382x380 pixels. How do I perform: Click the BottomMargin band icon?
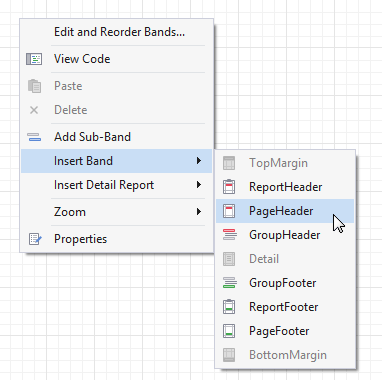coord(229,355)
